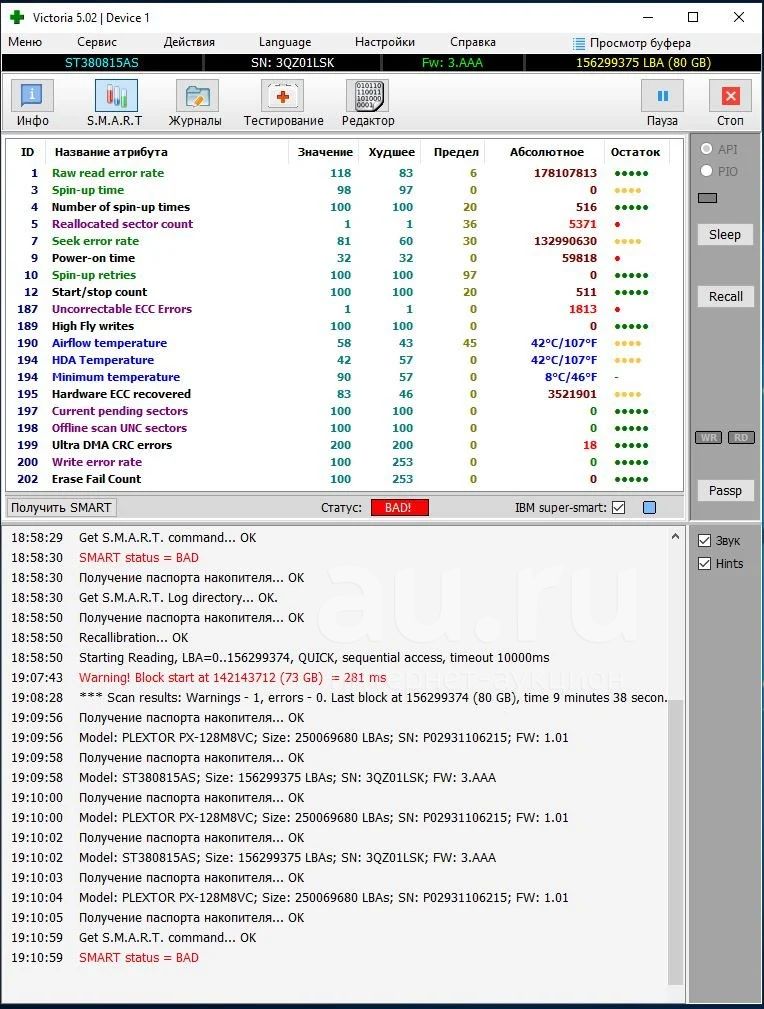
Task: Click the blue square next to IBM super-smart
Action: pos(649,508)
